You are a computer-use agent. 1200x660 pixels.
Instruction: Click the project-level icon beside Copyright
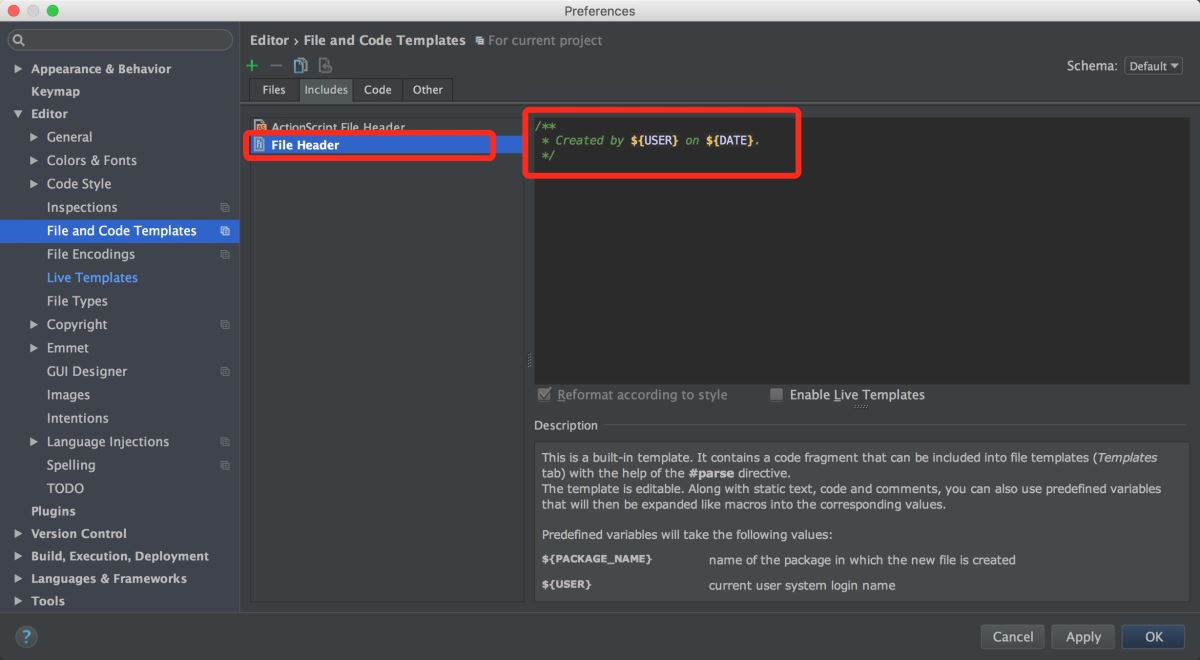225,325
